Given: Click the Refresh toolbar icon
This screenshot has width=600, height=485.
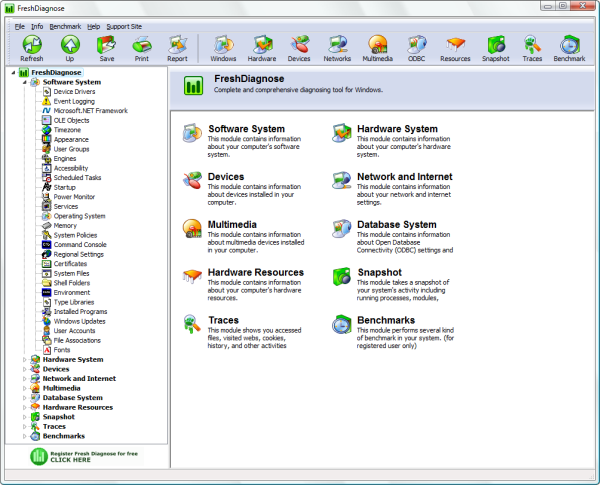Looking at the screenshot, I should pos(32,44).
